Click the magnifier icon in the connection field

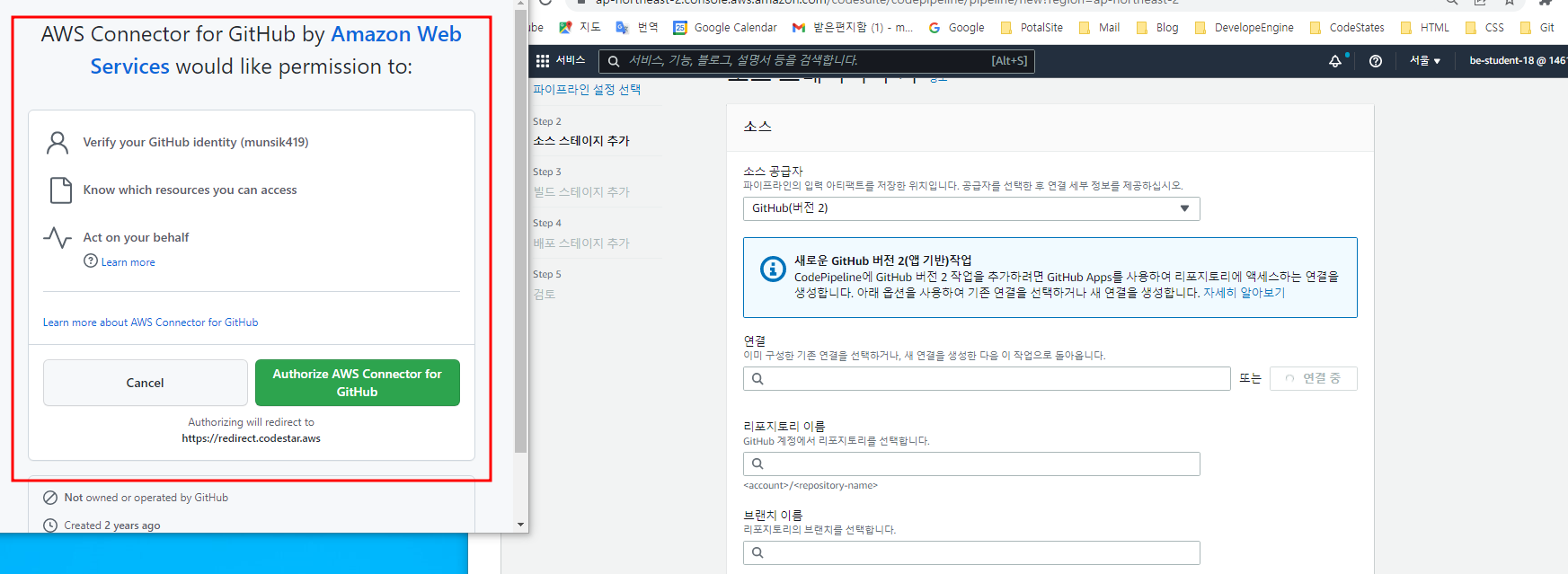[x=757, y=379]
